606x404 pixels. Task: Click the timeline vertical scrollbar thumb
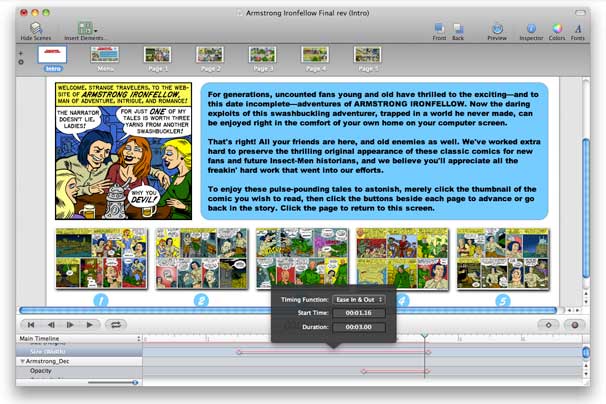[x=586, y=352]
